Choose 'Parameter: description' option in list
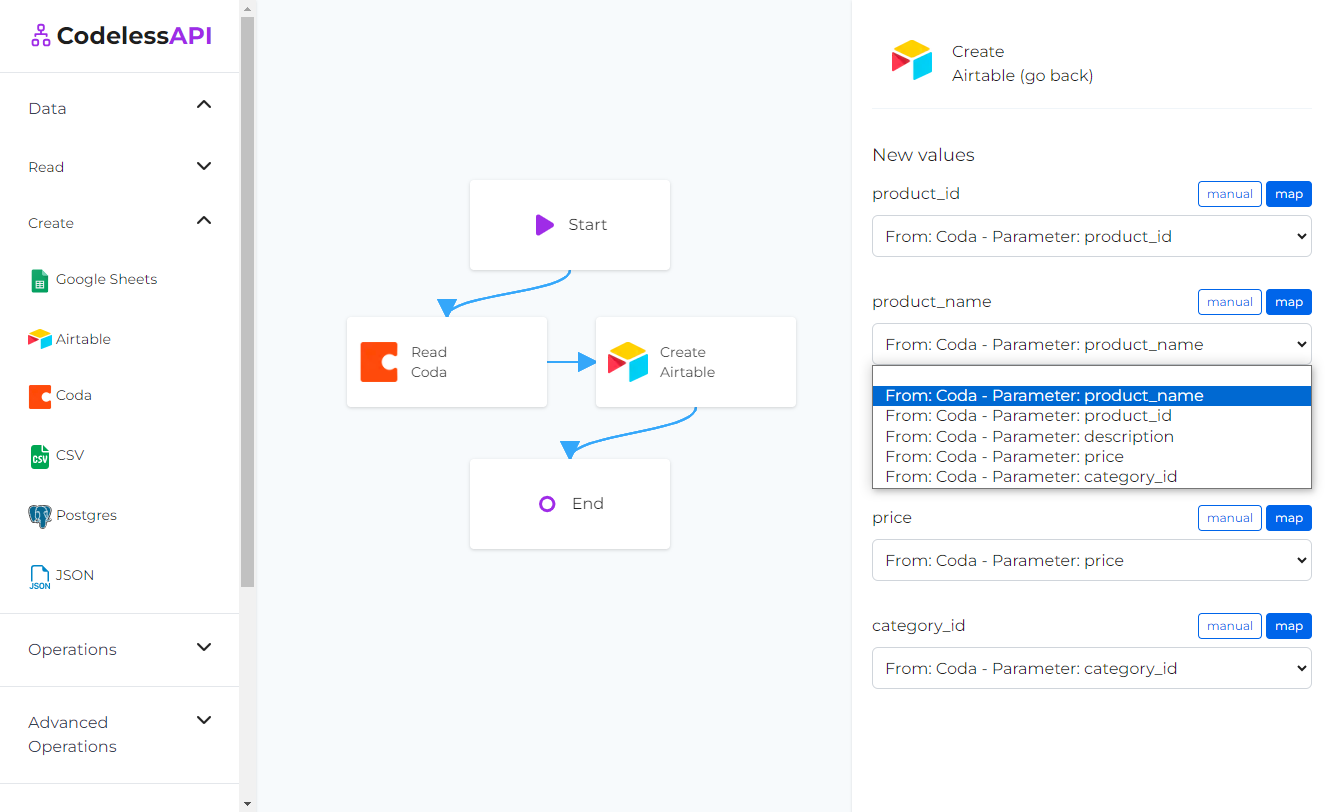Viewport: 1332px width, 812px height. [x=1092, y=437]
